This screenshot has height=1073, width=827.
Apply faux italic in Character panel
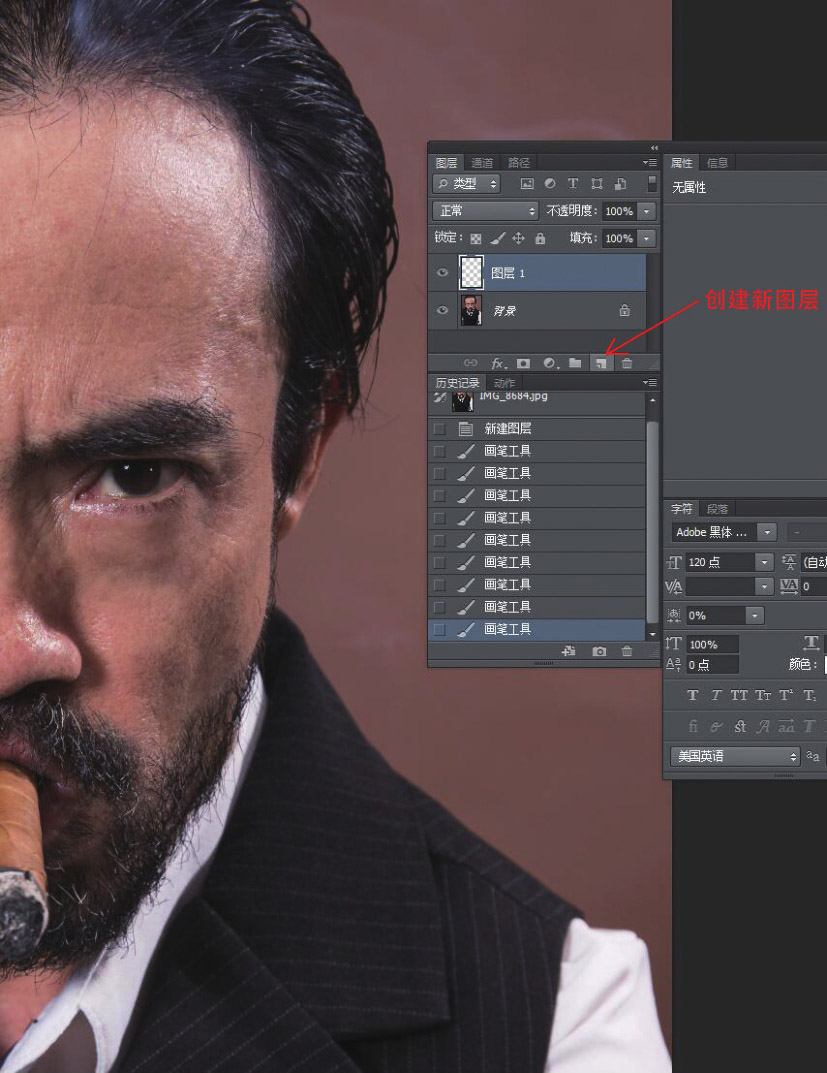pos(716,695)
